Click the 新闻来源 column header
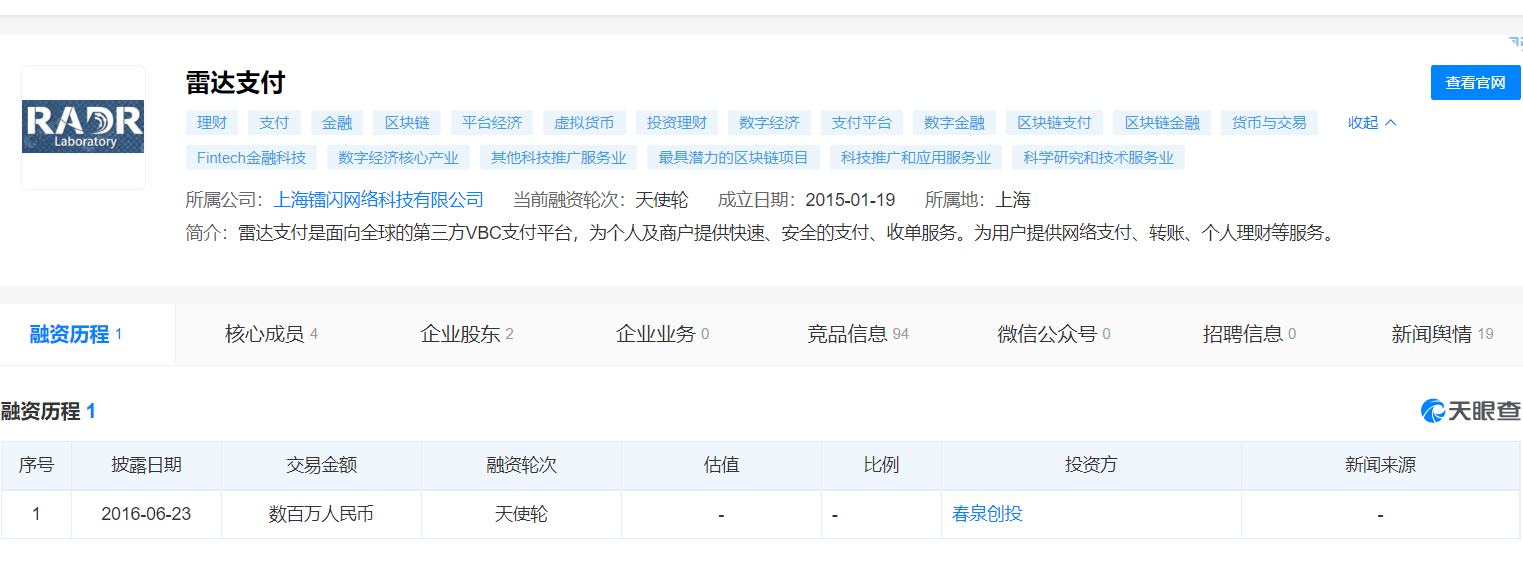The image size is (1523, 574). 1380,465
